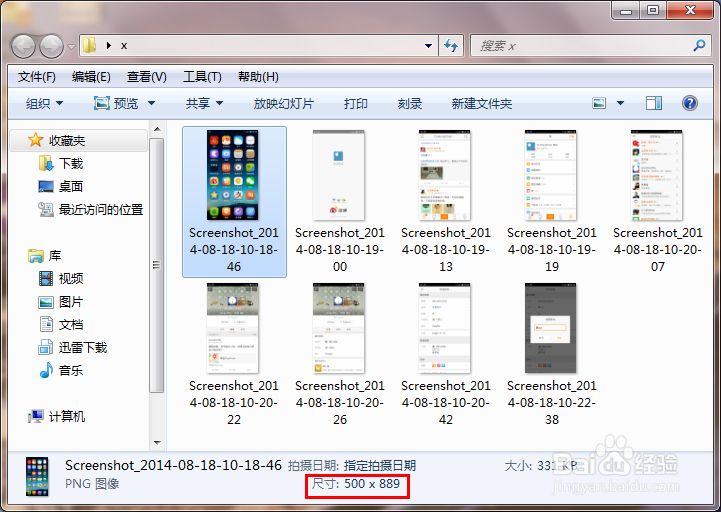Click the 打印 button

click(355, 104)
